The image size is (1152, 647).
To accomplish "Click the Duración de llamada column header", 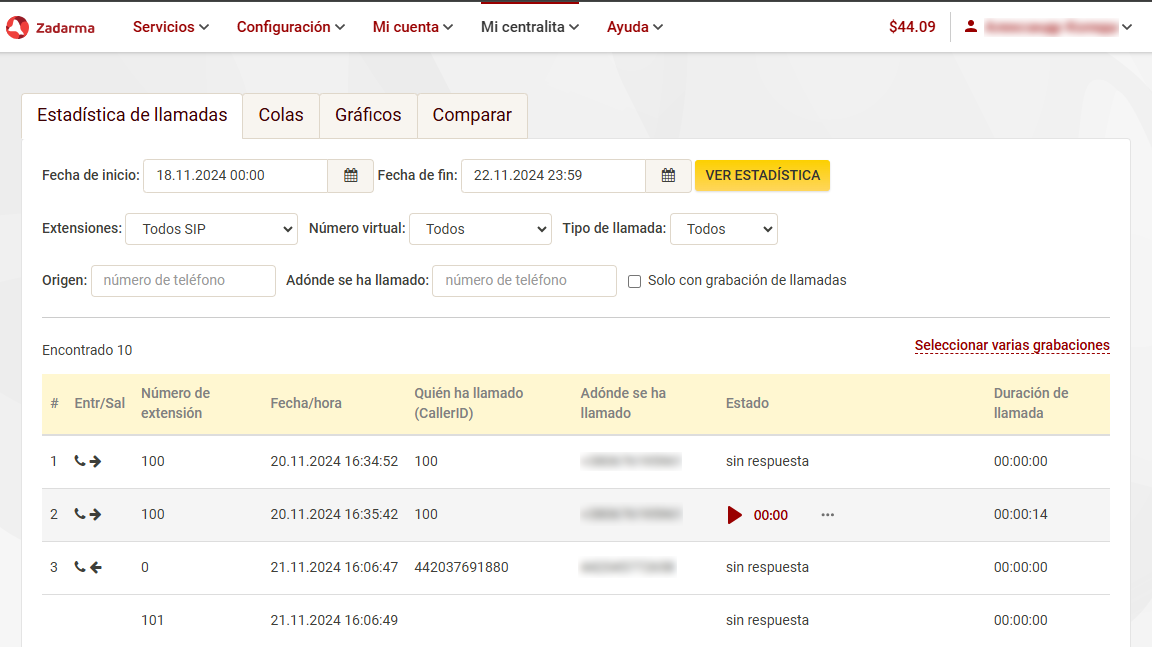I will (x=1031, y=403).
